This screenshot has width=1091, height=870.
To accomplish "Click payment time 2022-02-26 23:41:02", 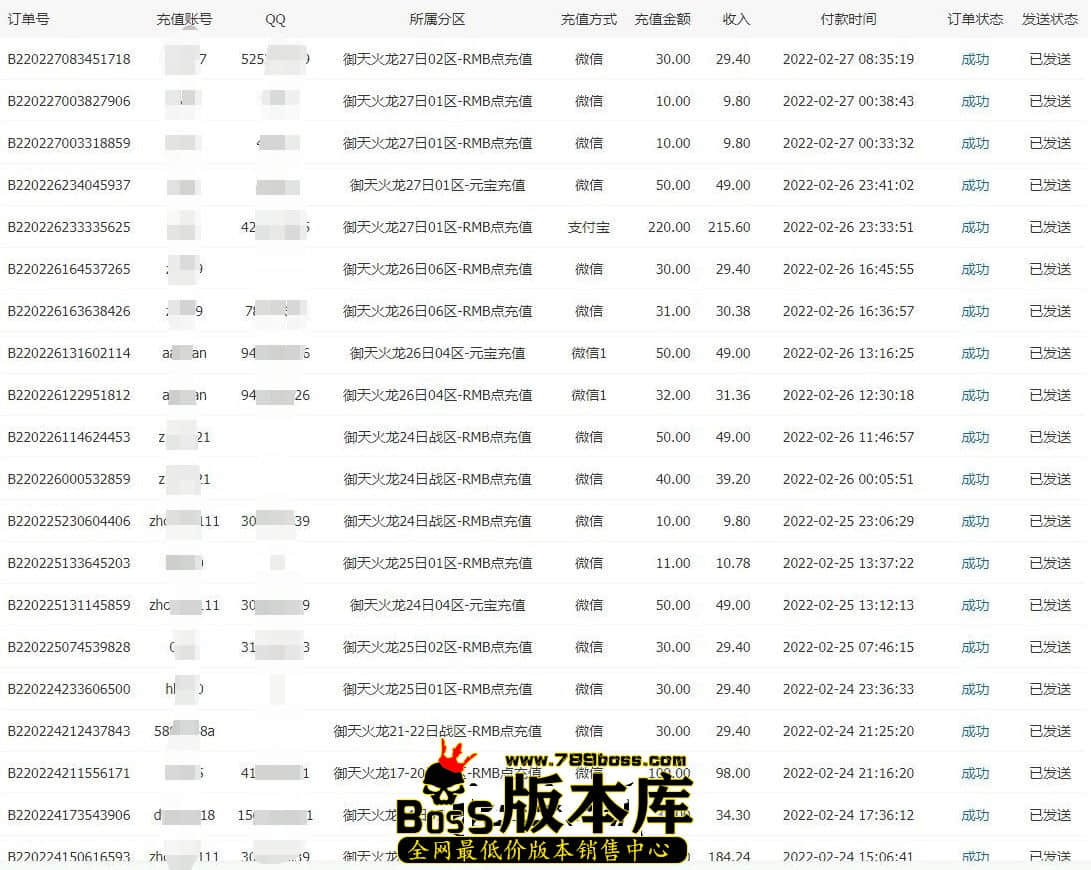I will tap(848, 185).
